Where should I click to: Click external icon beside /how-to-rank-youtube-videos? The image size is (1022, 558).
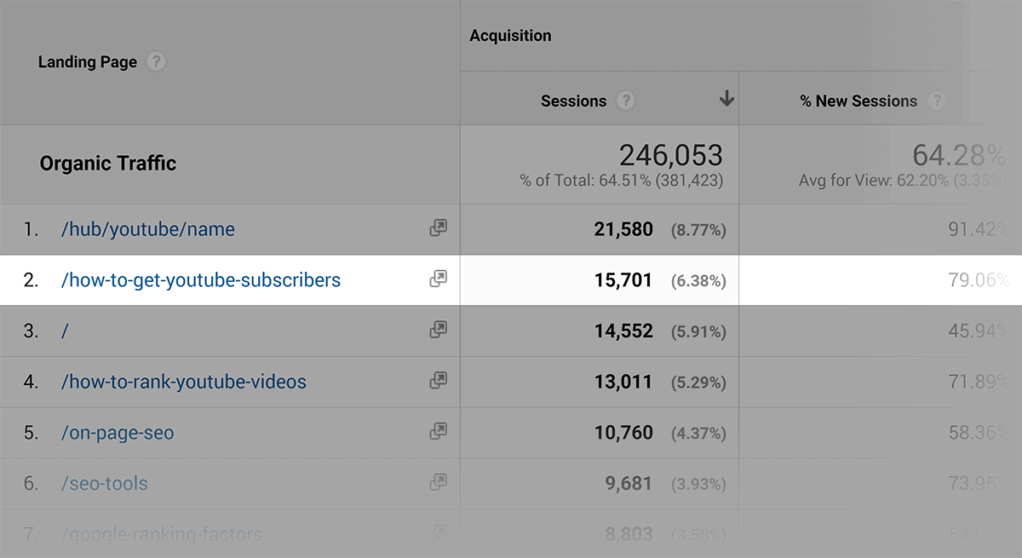click(x=438, y=380)
